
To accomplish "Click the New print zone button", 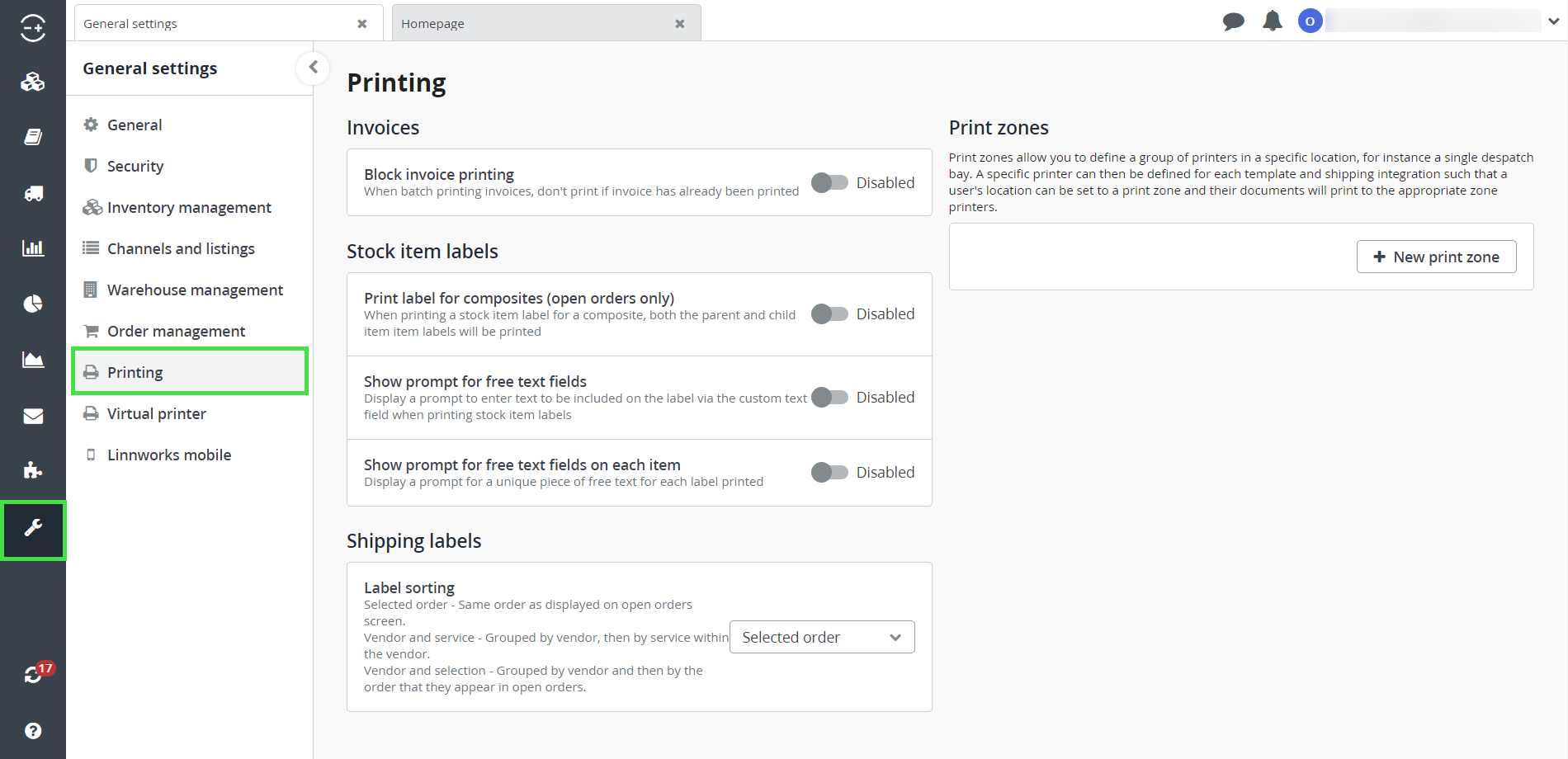I will coord(1436,257).
